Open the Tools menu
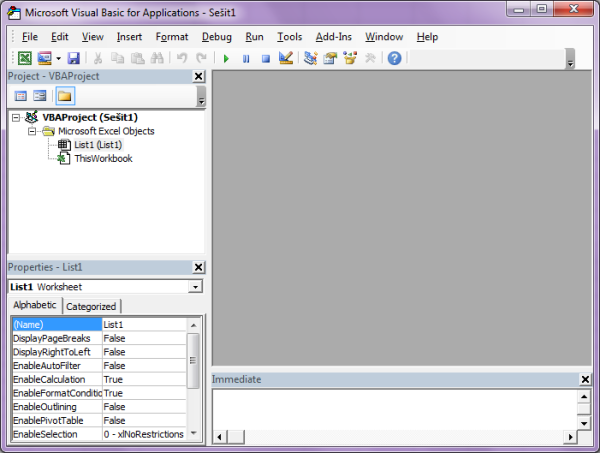Viewport: 600px width, 453px height. (x=290, y=37)
